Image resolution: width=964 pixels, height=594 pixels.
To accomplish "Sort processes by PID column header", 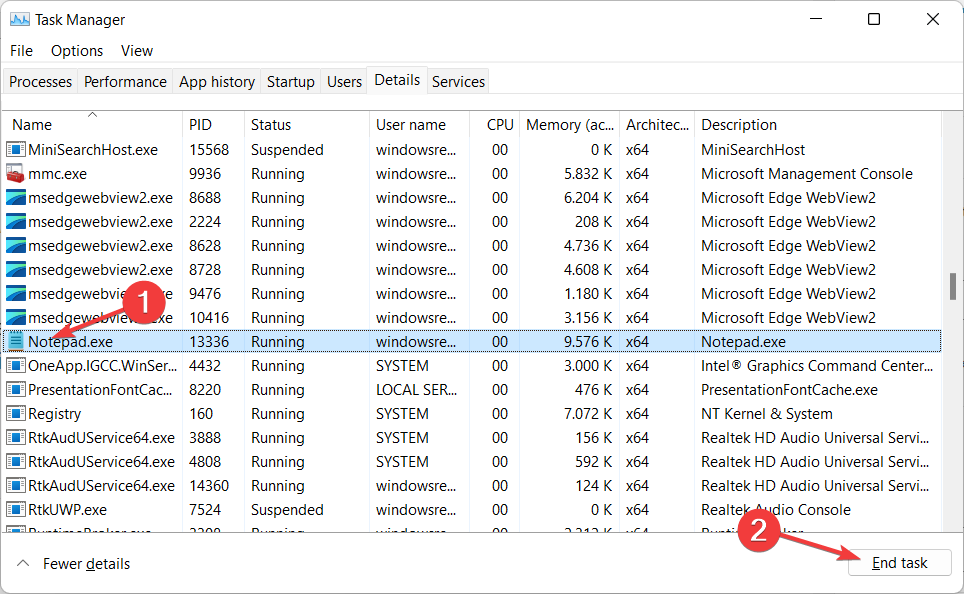I will (200, 125).
